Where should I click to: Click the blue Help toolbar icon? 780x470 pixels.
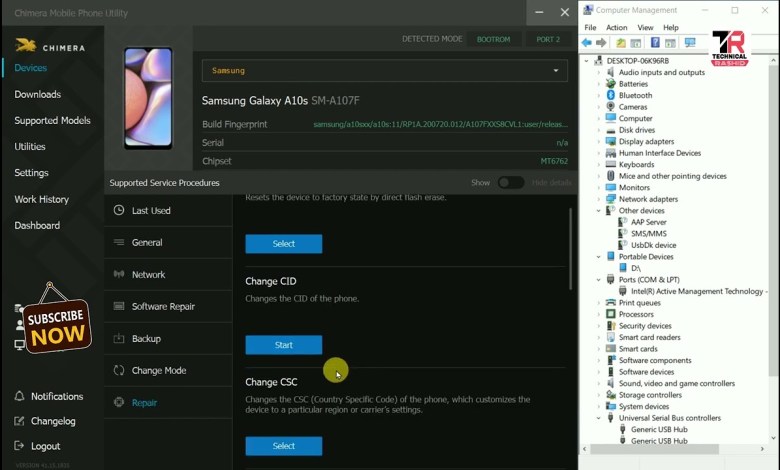(655, 43)
